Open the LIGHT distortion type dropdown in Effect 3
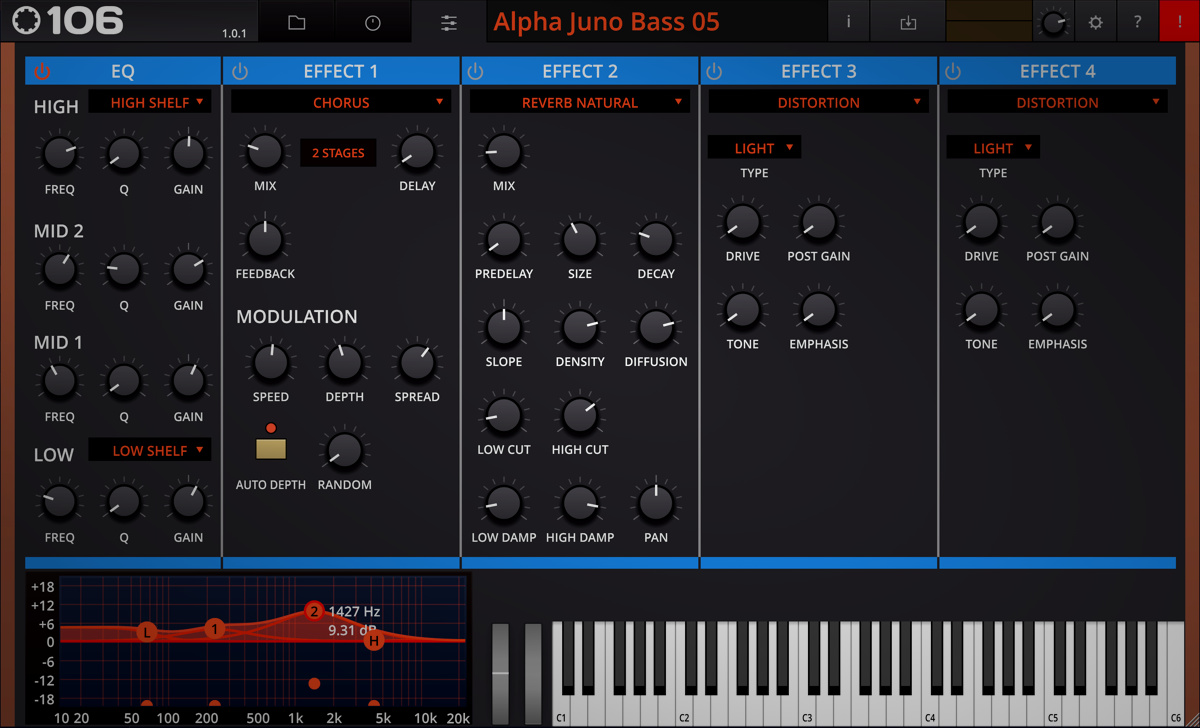The width and height of the screenshot is (1200, 728). 754,146
